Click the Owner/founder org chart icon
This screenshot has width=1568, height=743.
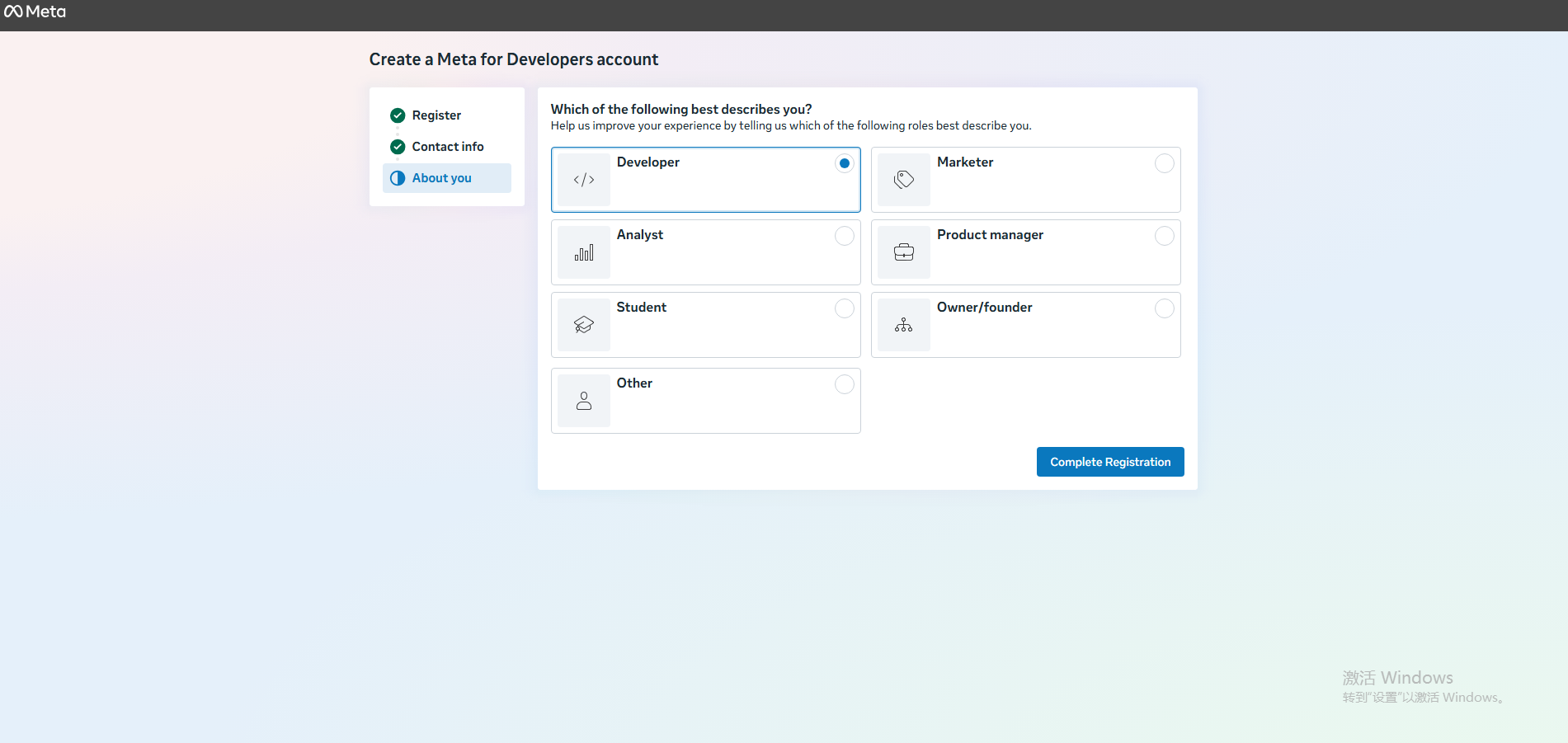904,325
